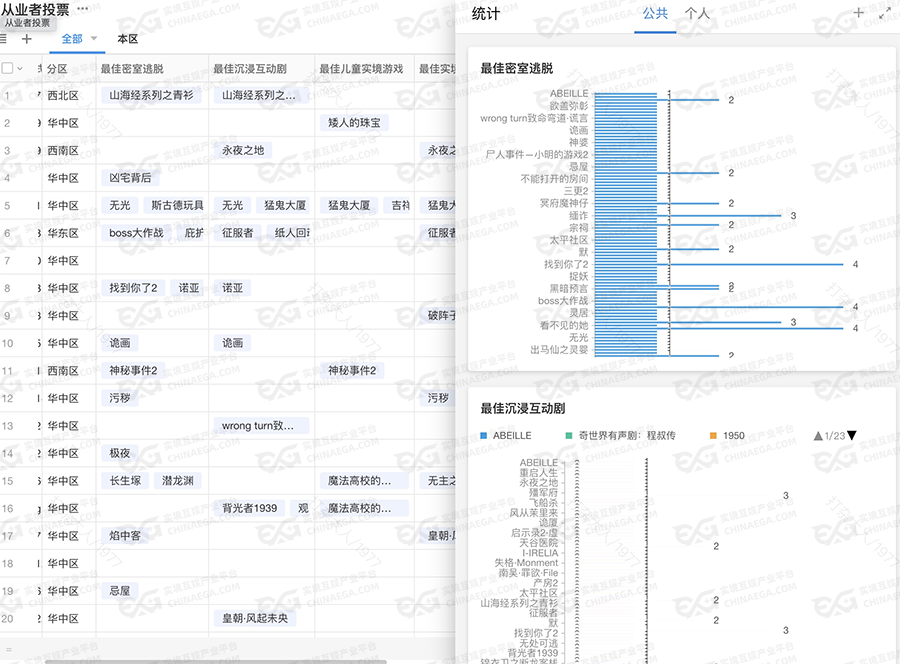
Task: Switch to the 个人 statistics tab
Action: (697, 14)
